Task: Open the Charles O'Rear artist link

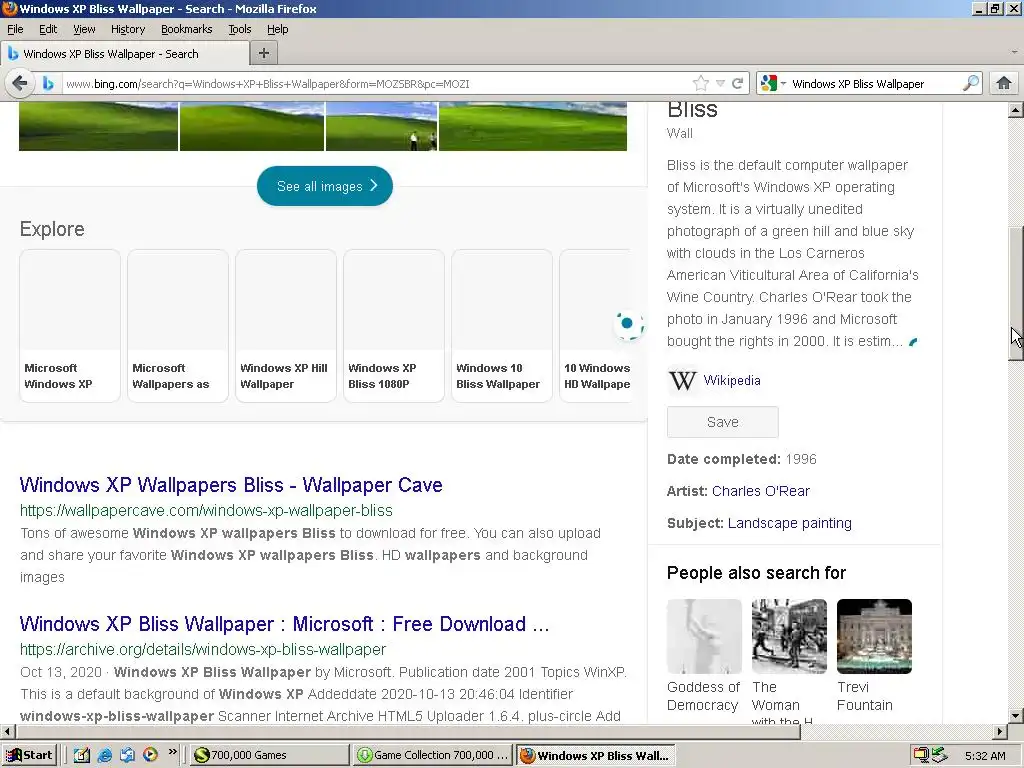Action: [x=761, y=491]
